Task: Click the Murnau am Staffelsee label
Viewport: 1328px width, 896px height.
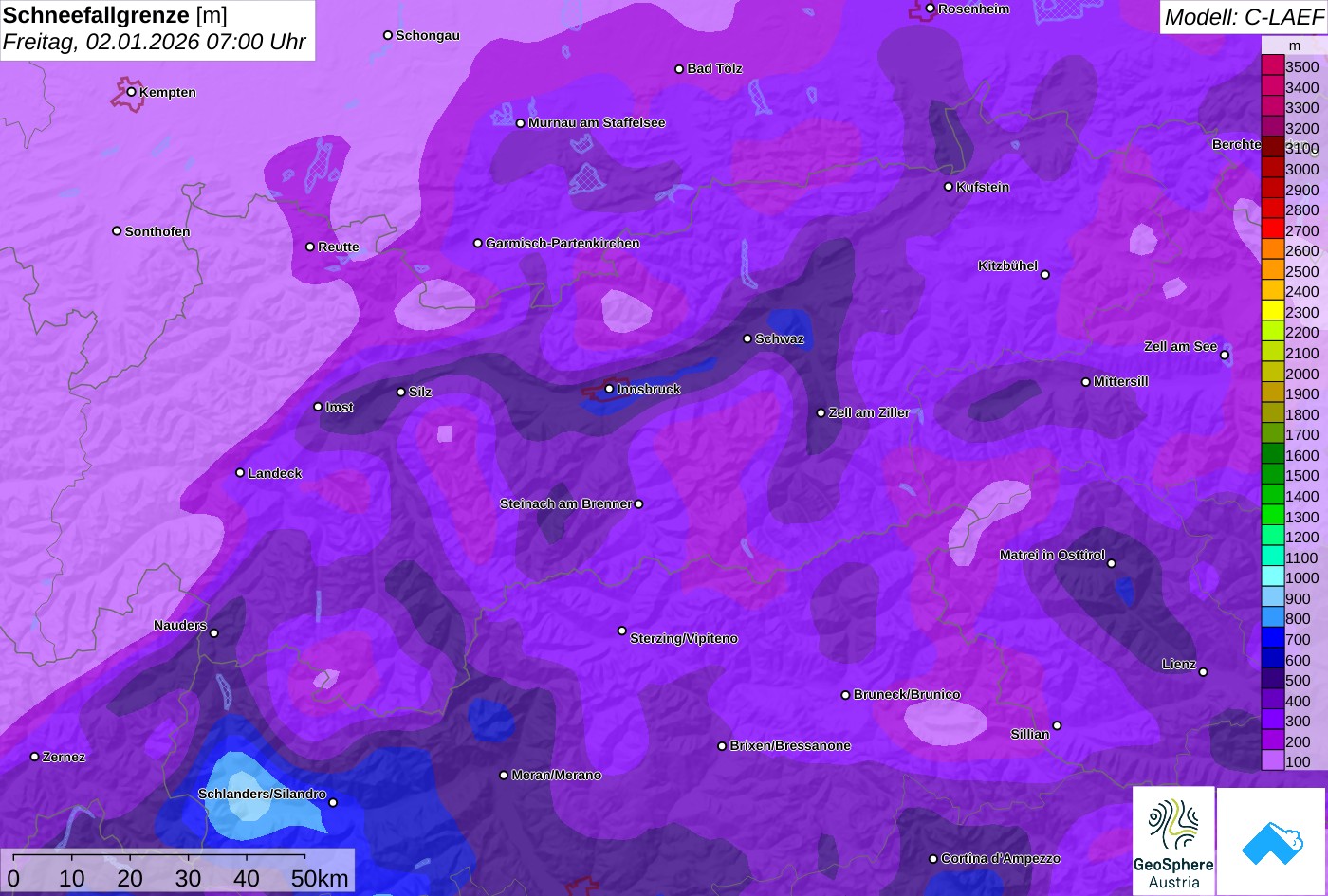Action: click(x=597, y=122)
